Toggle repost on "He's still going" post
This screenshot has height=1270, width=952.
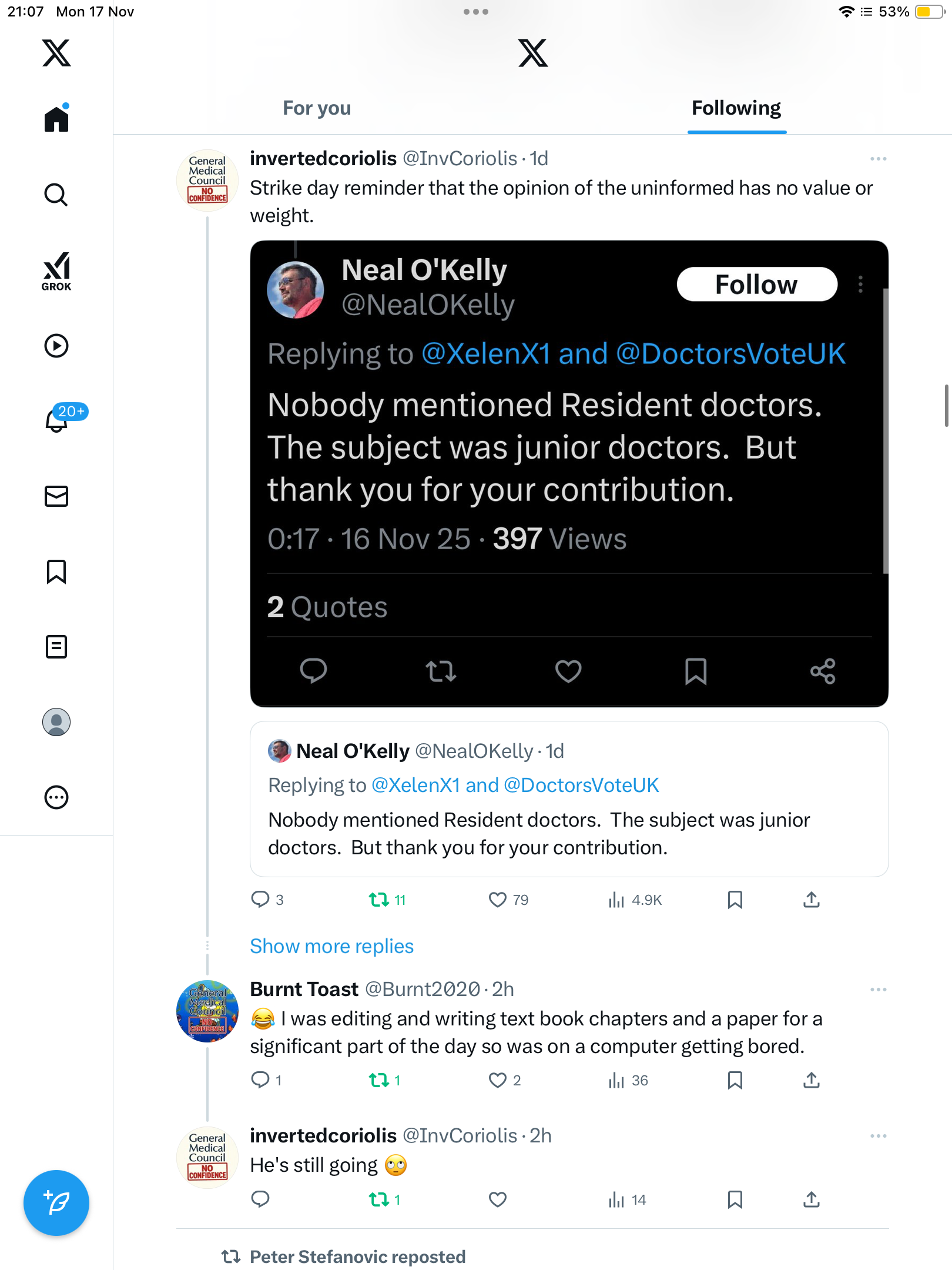tap(379, 1199)
